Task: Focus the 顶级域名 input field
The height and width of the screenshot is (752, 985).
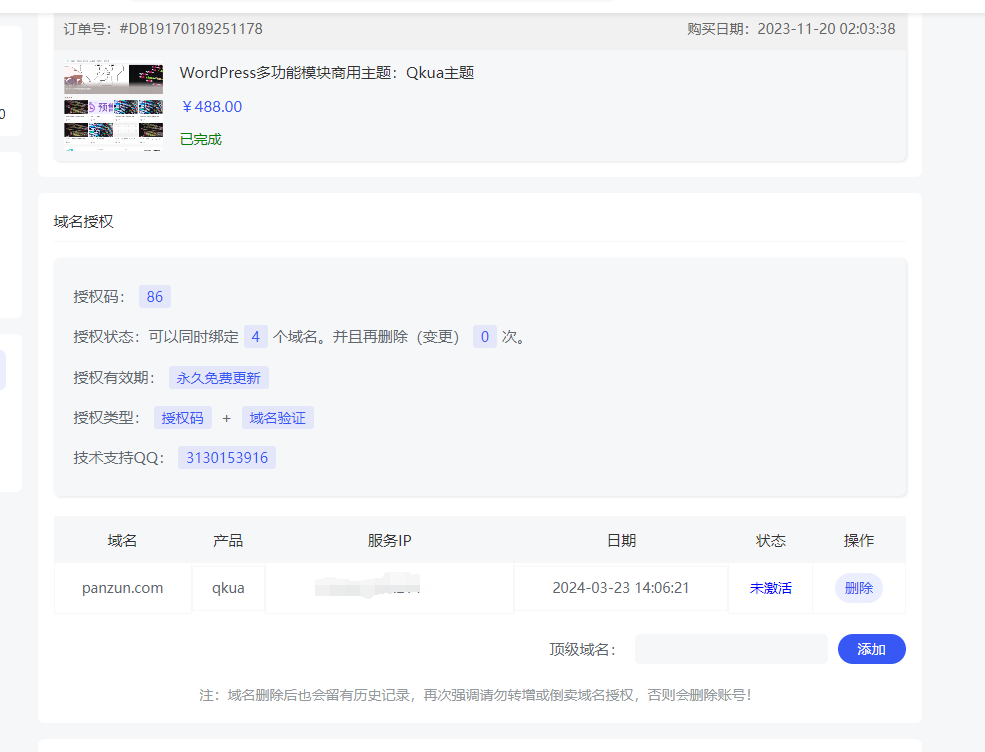Action: point(730,649)
